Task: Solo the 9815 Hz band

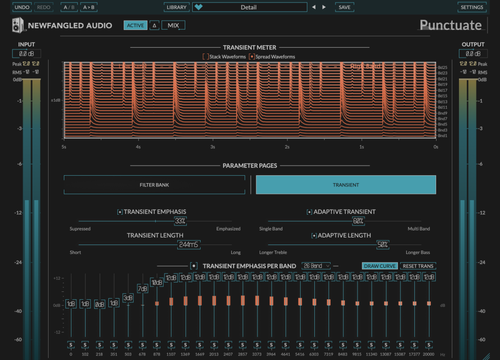Action: click(357, 345)
